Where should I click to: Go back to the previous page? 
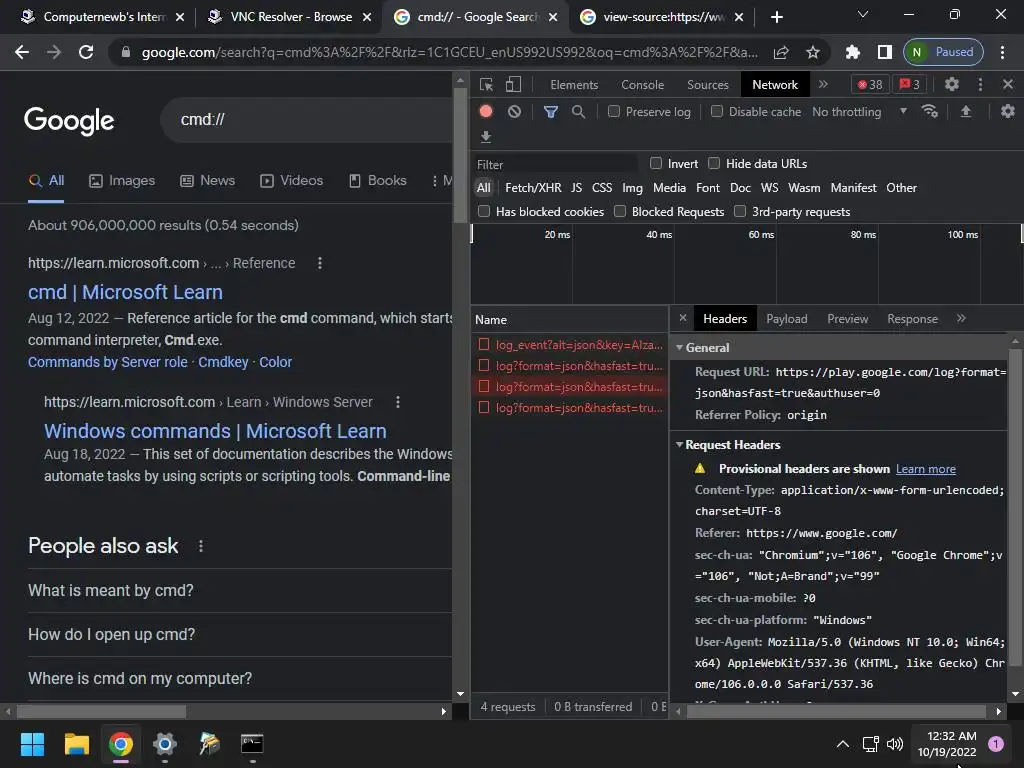(x=22, y=52)
